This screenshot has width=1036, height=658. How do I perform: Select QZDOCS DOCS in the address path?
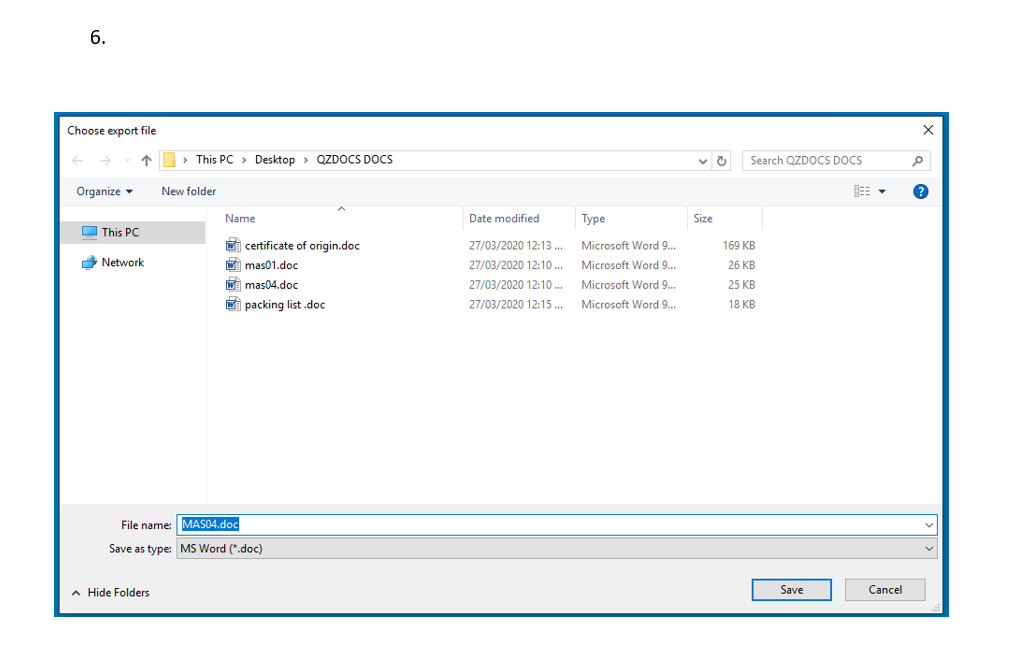[354, 160]
